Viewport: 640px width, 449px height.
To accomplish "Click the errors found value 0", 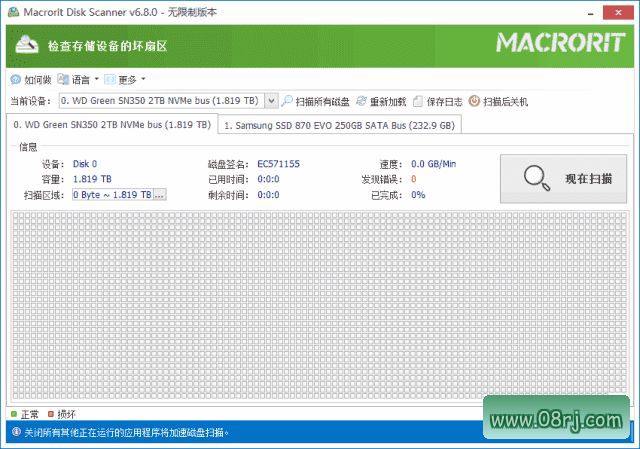I will pyautogui.click(x=413, y=179).
